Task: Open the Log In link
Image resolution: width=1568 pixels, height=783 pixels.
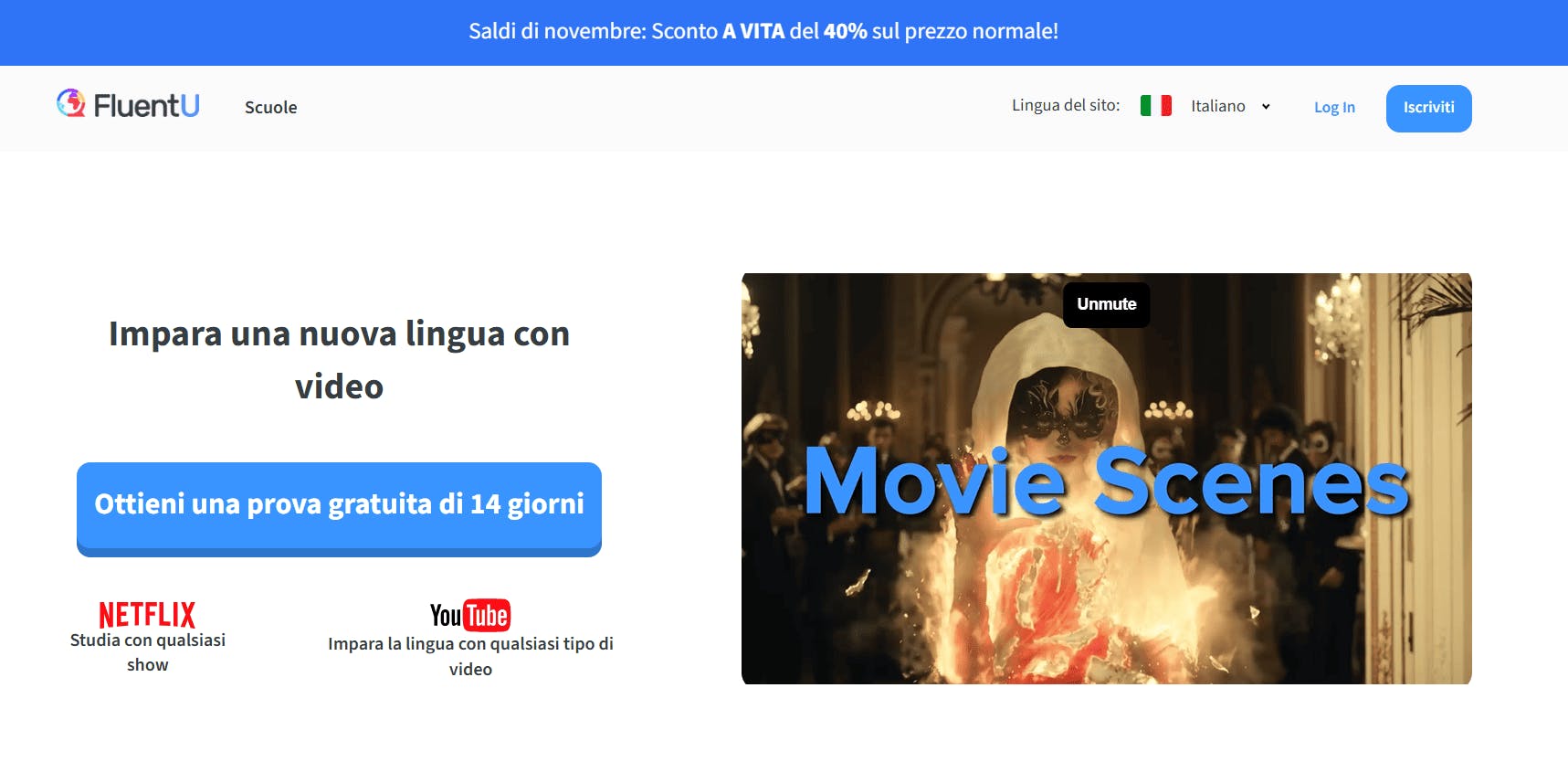Action: point(1334,107)
